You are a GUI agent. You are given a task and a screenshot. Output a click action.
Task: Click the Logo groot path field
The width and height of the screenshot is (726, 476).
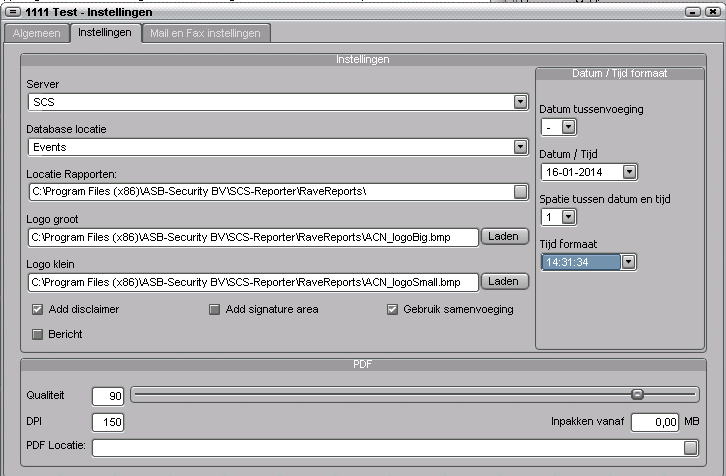pos(253,238)
